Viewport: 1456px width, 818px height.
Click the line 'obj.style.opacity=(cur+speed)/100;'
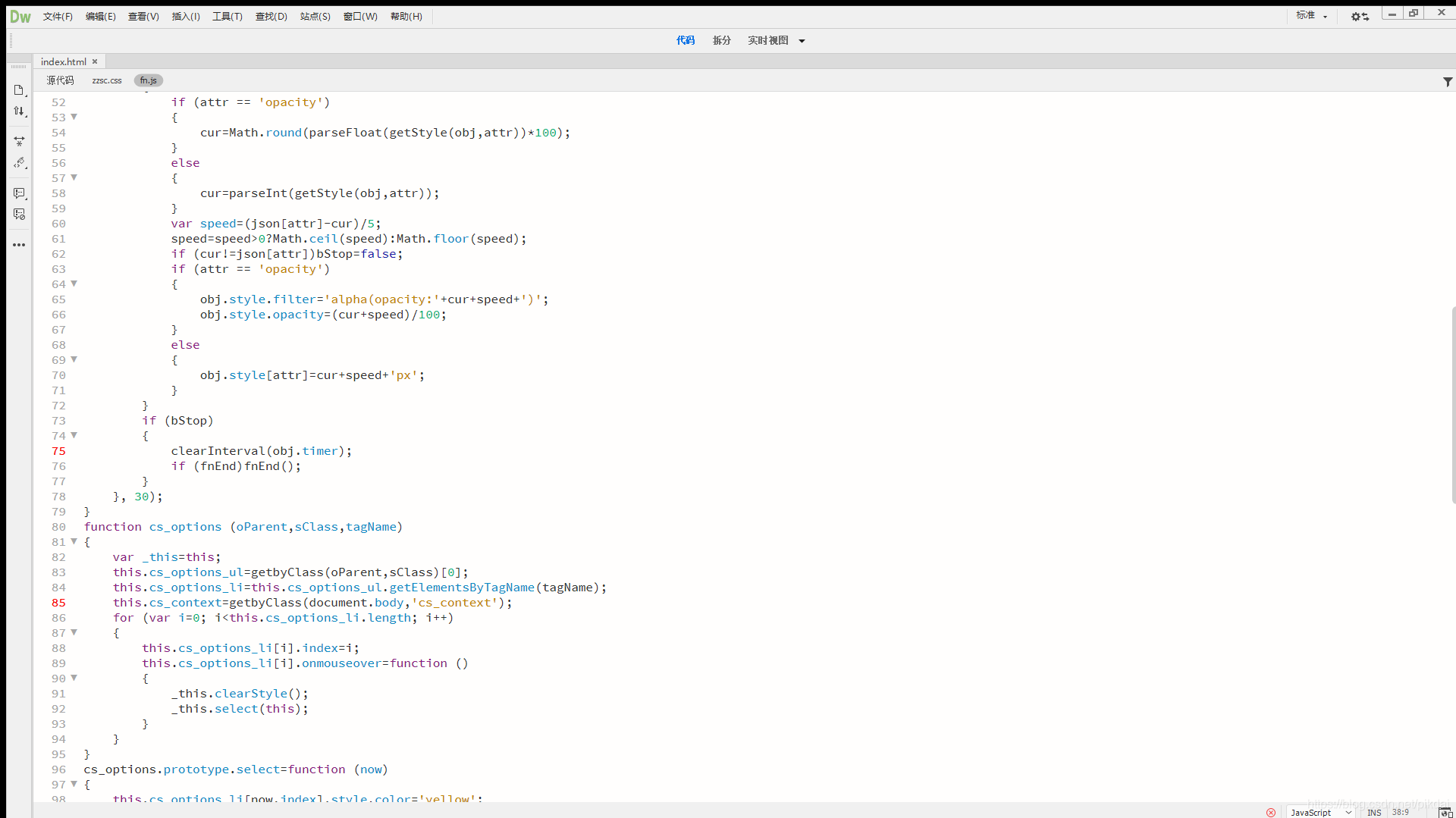click(323, 315)
